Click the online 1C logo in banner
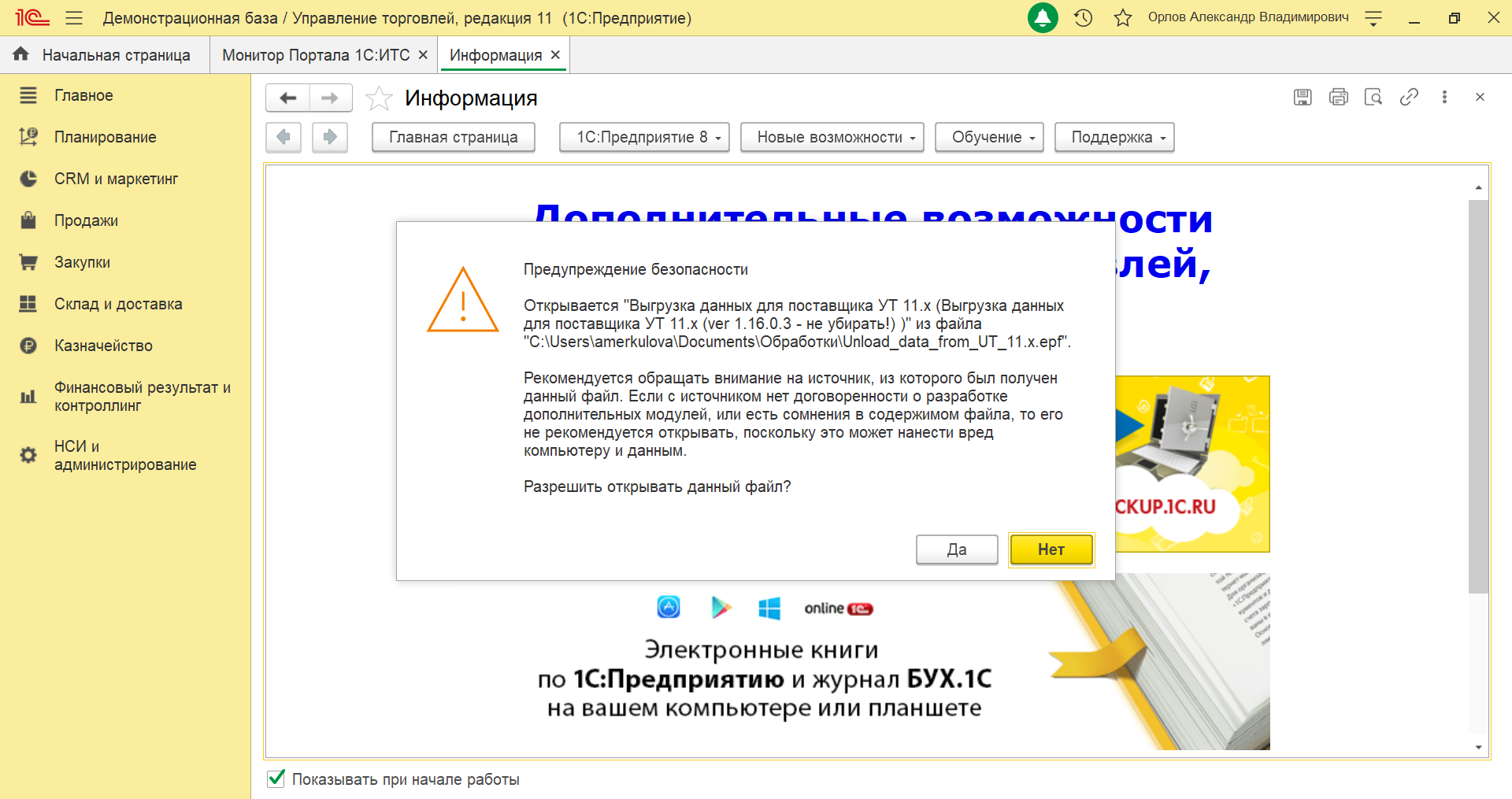Image resolution: width=1512 pixels, height=799 pixels. pos(839,608)
